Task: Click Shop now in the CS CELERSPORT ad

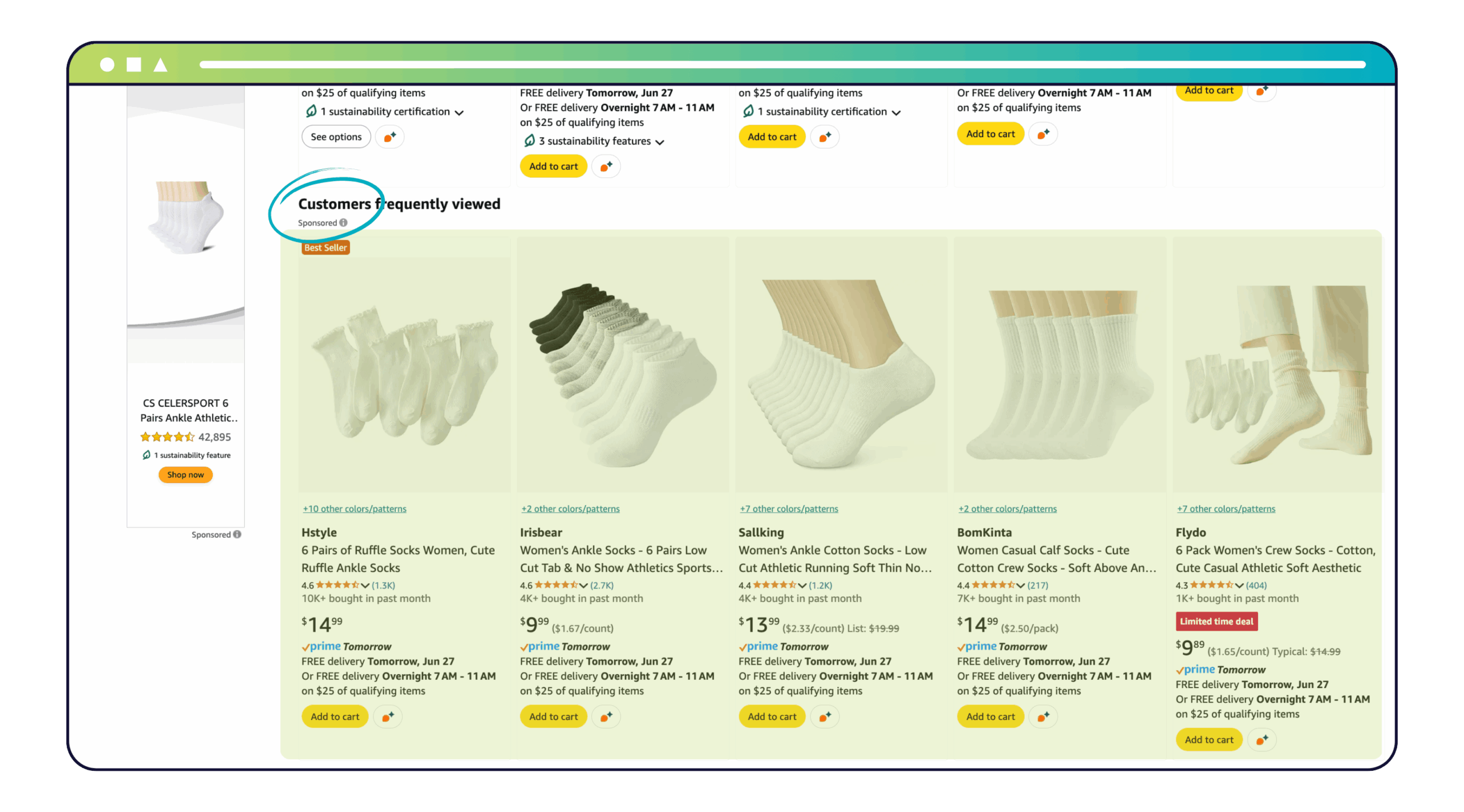Action: coord(185,475)
